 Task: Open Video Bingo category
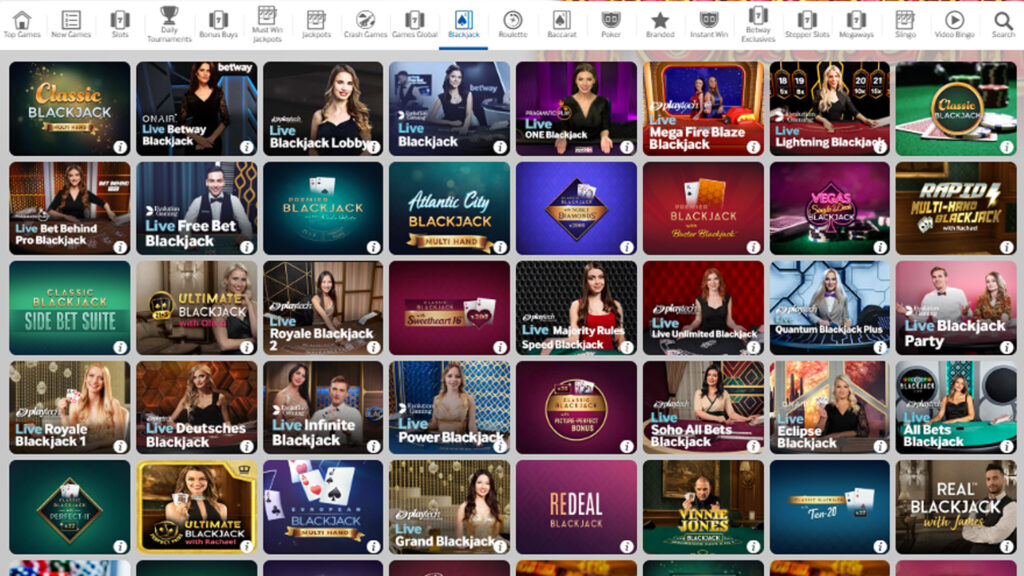(954, 25)
